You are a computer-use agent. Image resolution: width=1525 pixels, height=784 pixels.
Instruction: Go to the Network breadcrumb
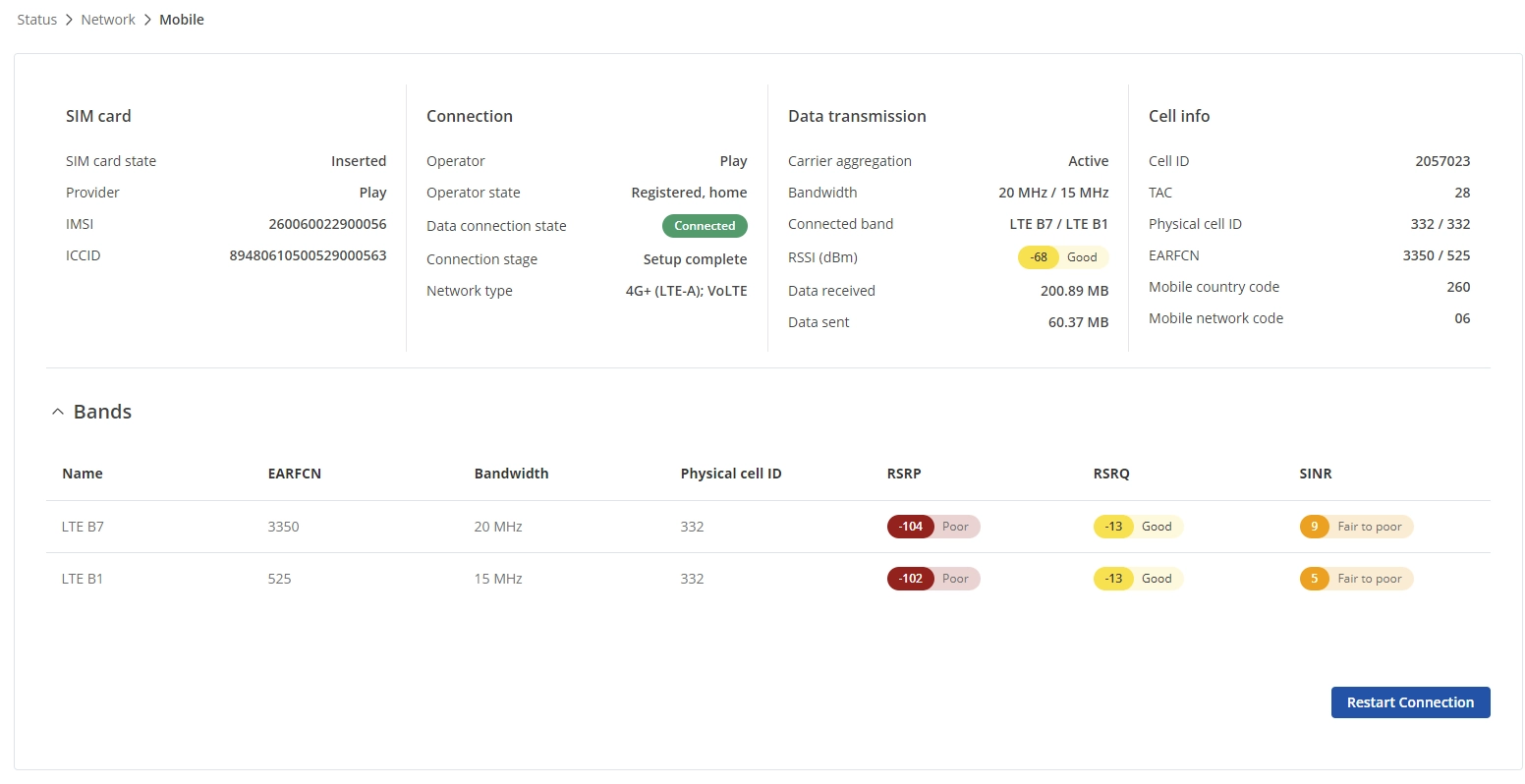[x=108, y=20]
